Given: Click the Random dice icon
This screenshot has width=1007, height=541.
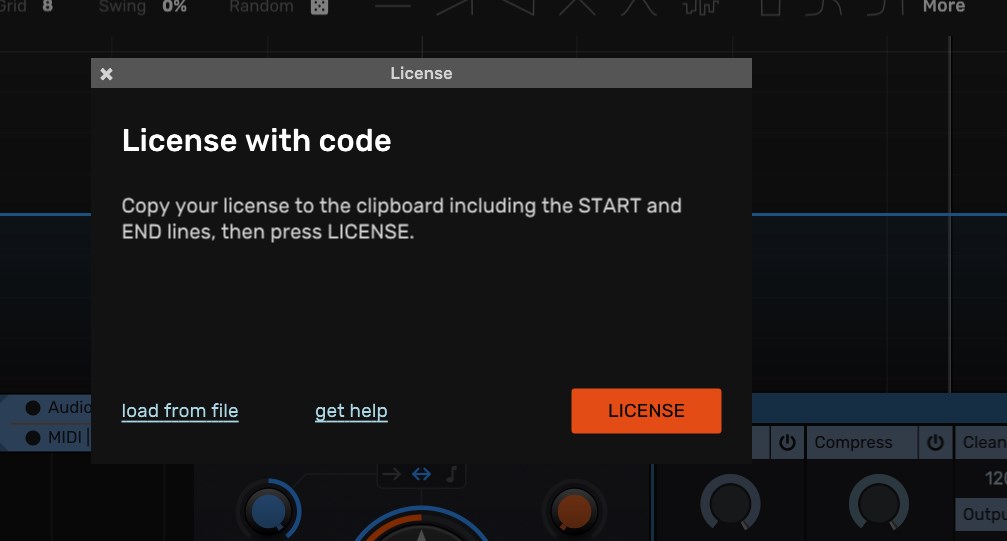Looking at the screenshot, I should click(x=318, y=7).
